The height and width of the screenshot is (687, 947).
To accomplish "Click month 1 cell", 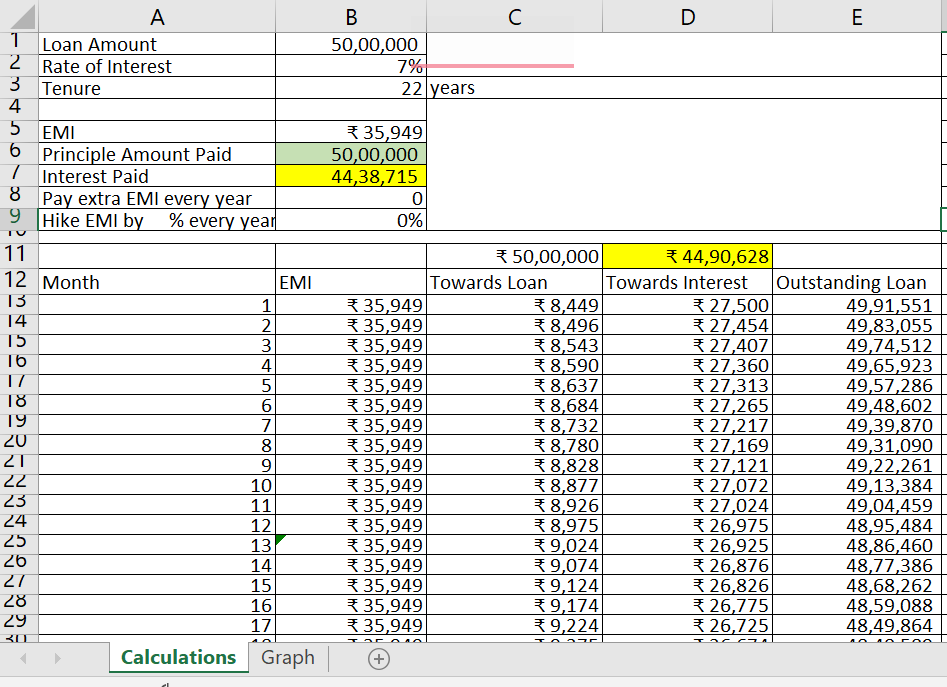I will click(x=157, y=305).
